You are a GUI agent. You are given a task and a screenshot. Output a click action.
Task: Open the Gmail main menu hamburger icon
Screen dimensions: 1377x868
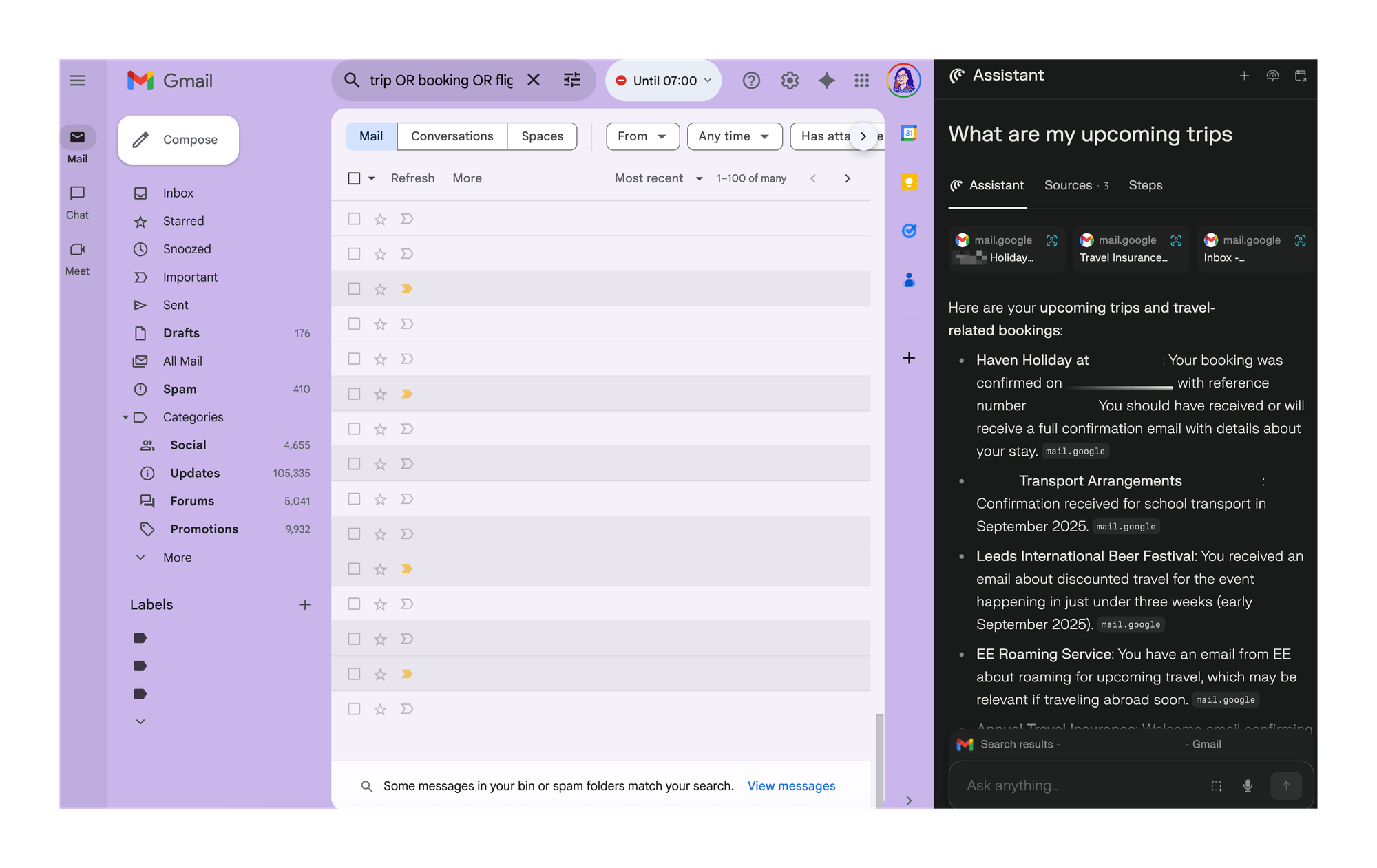77,81
